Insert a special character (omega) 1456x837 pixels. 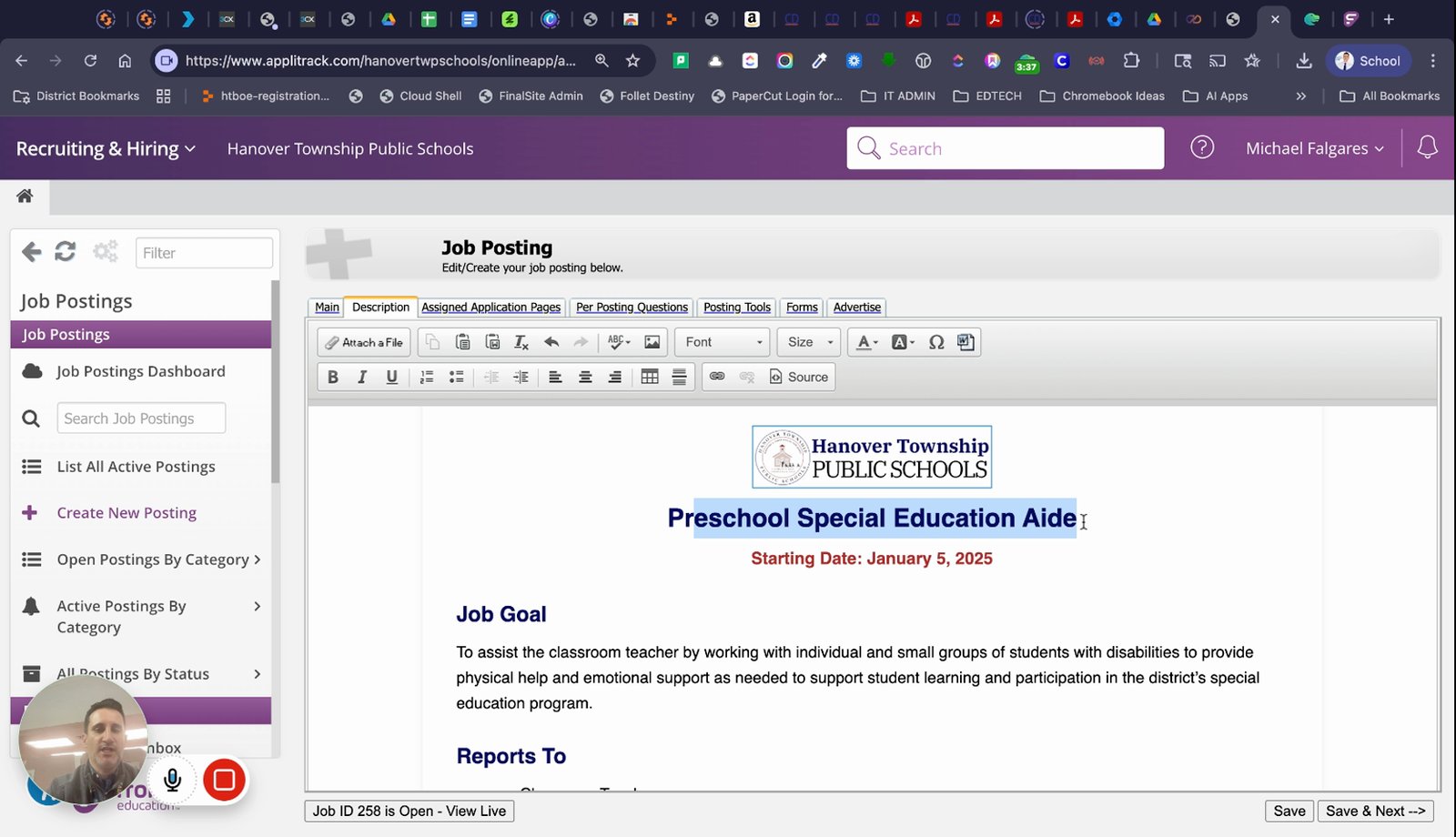click(936, 342)
